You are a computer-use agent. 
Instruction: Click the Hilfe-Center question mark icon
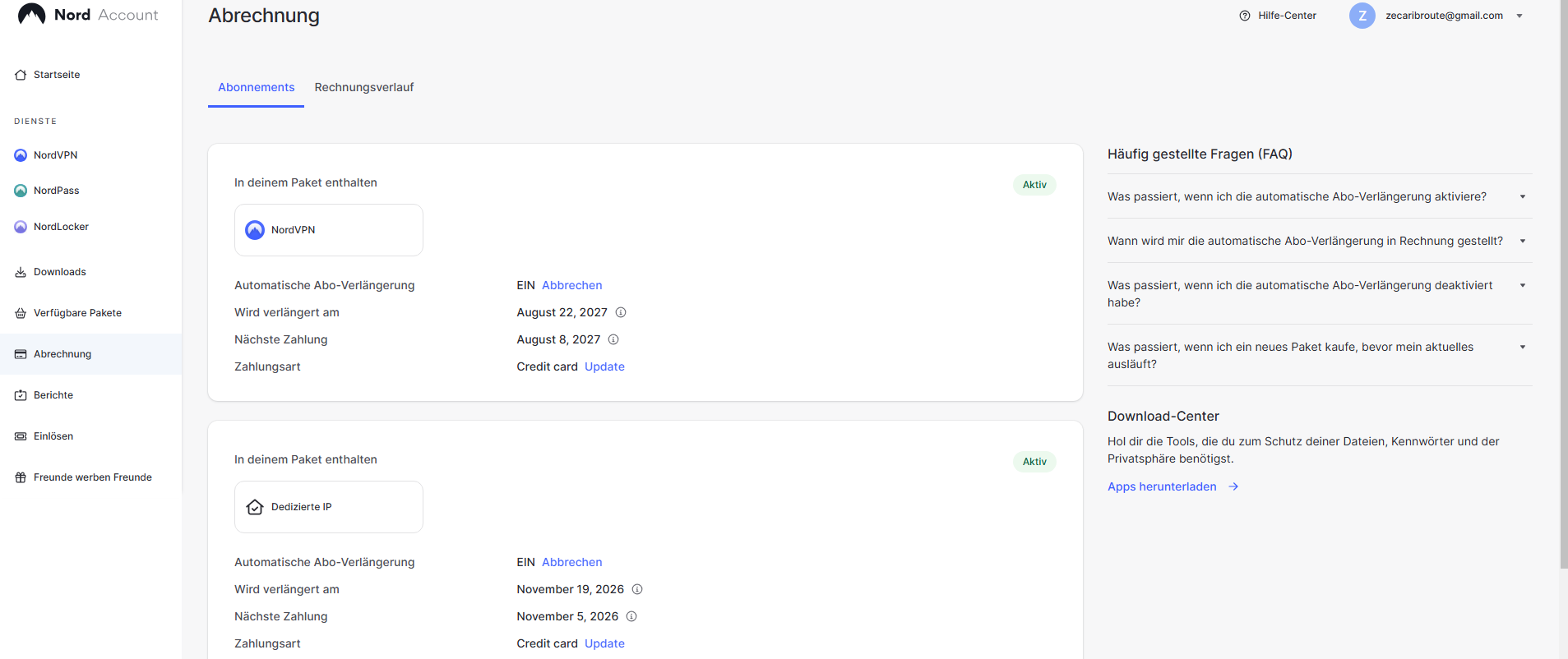pyautogui.click(x=1245, y=16)
